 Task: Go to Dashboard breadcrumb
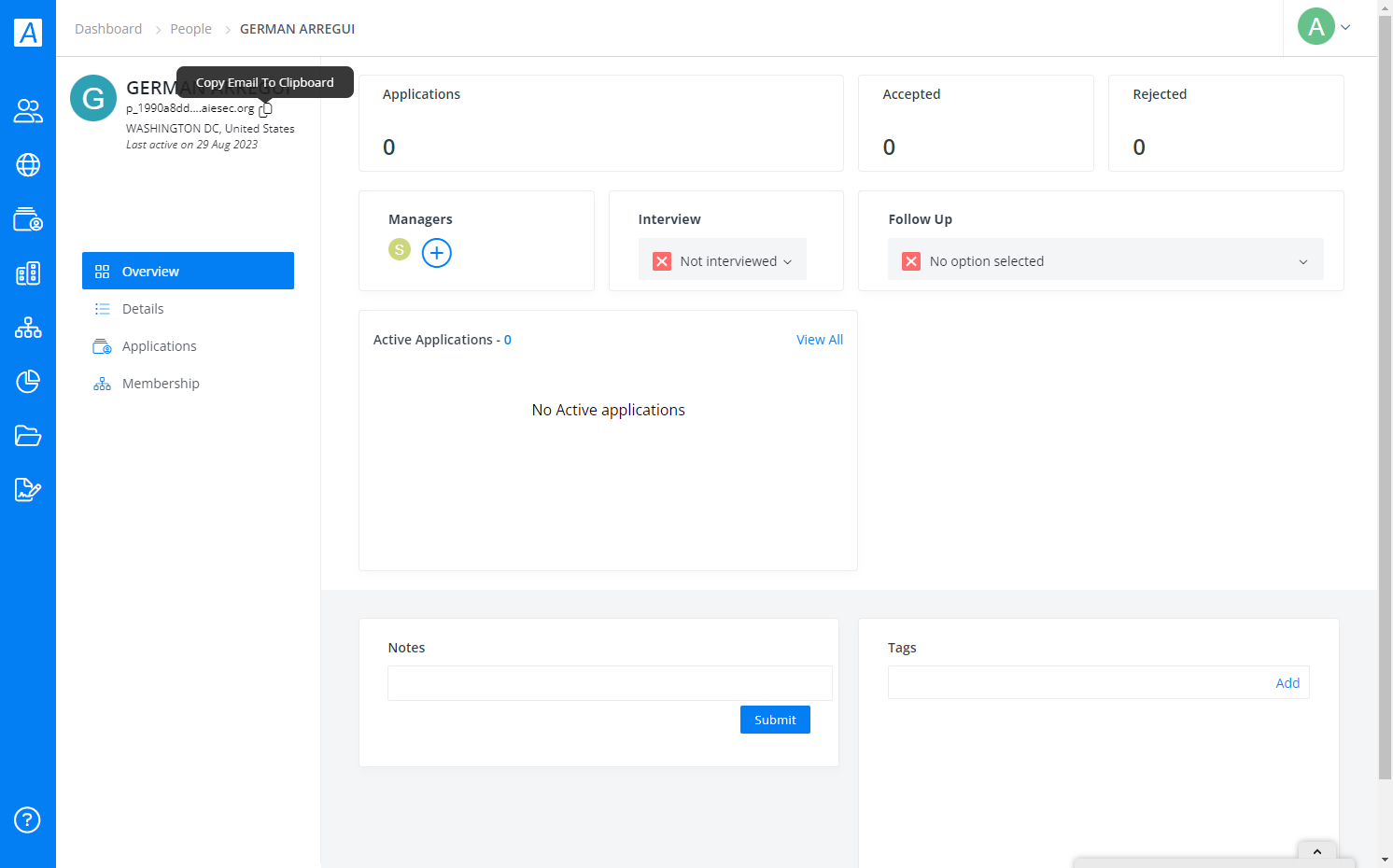tap(108, 29)
